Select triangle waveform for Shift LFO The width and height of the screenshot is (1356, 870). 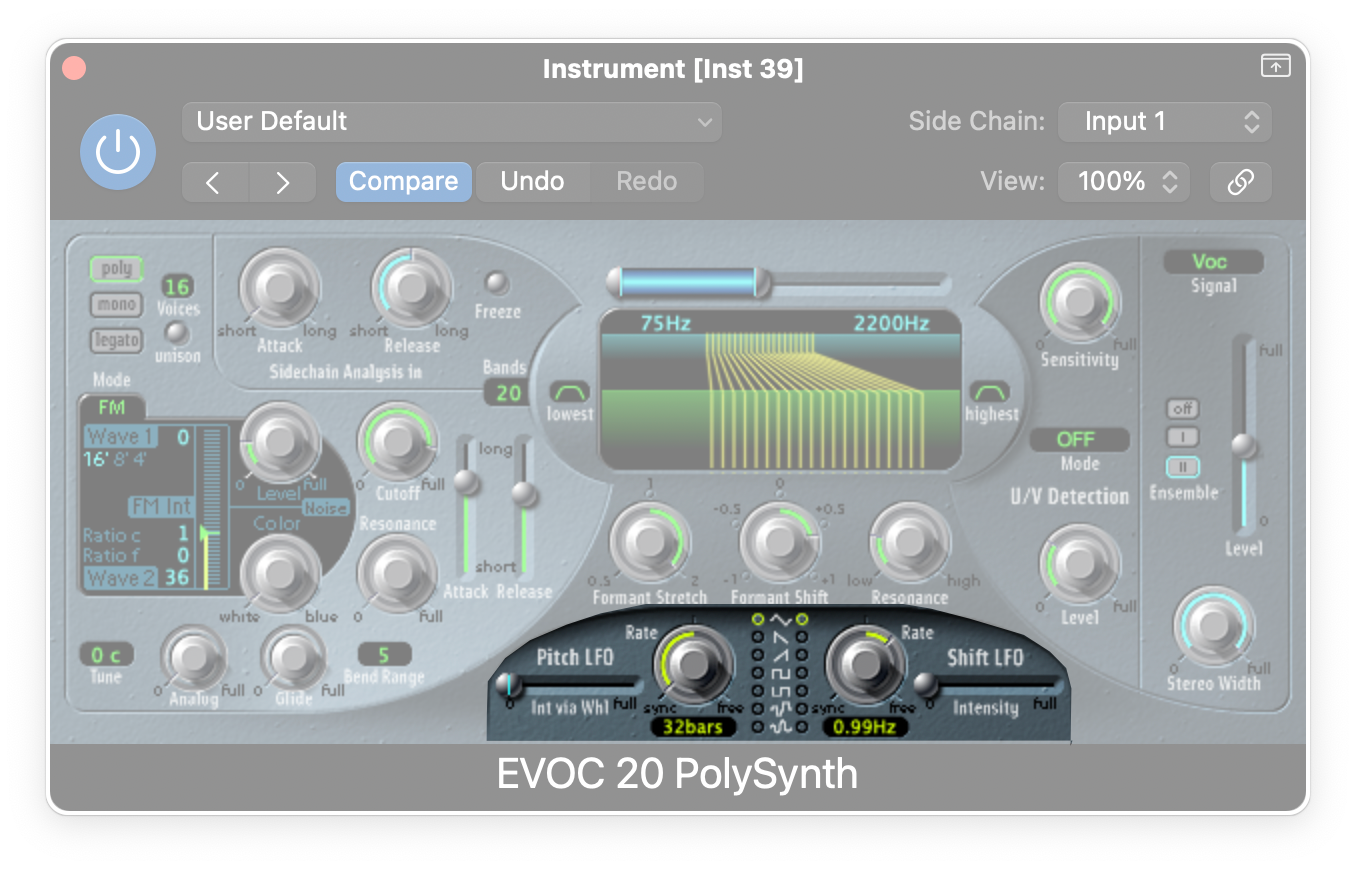[802, 620]
